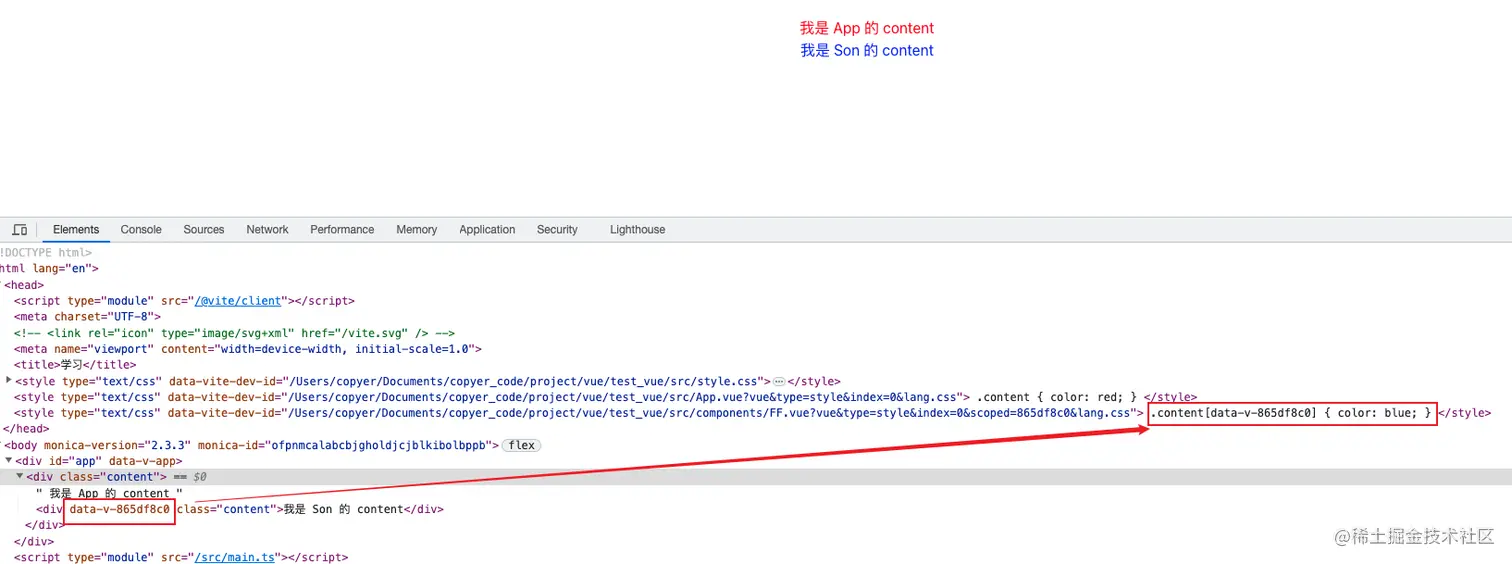Click the flex badge on the body tag
Viewport: 1512px width, 564px height.
(521, 445)
